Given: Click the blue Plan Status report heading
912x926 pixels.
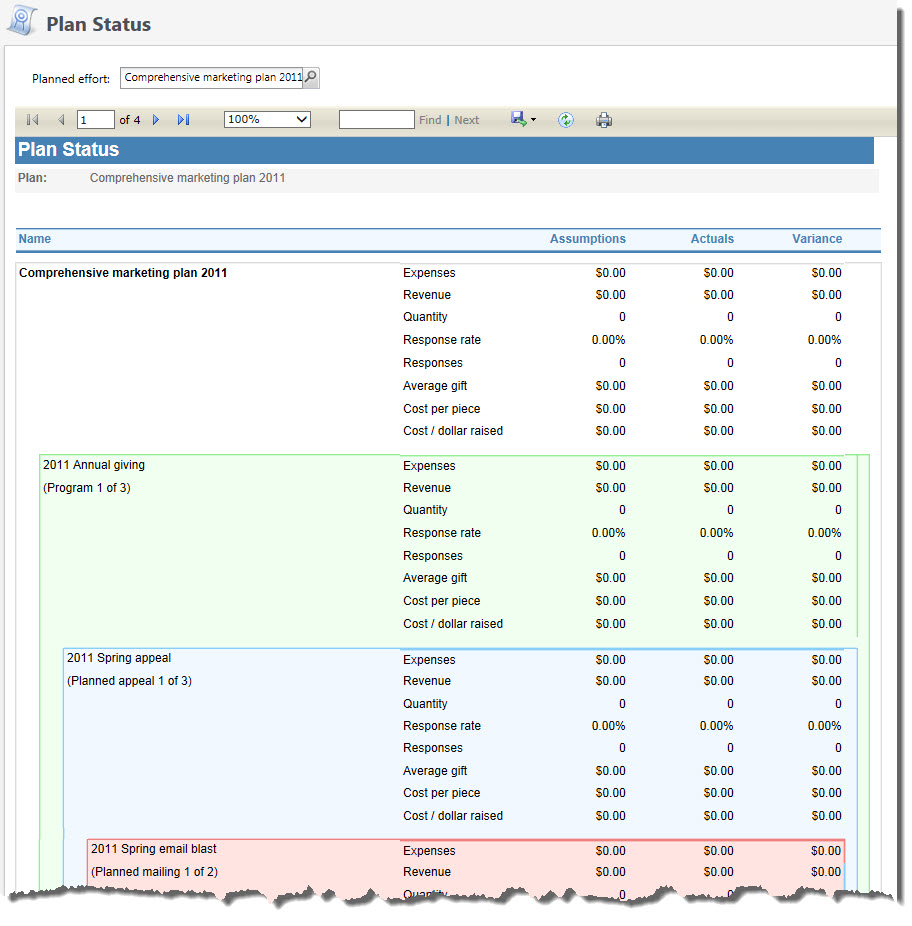Looking at the screenshot, I should tap(69, 149).
